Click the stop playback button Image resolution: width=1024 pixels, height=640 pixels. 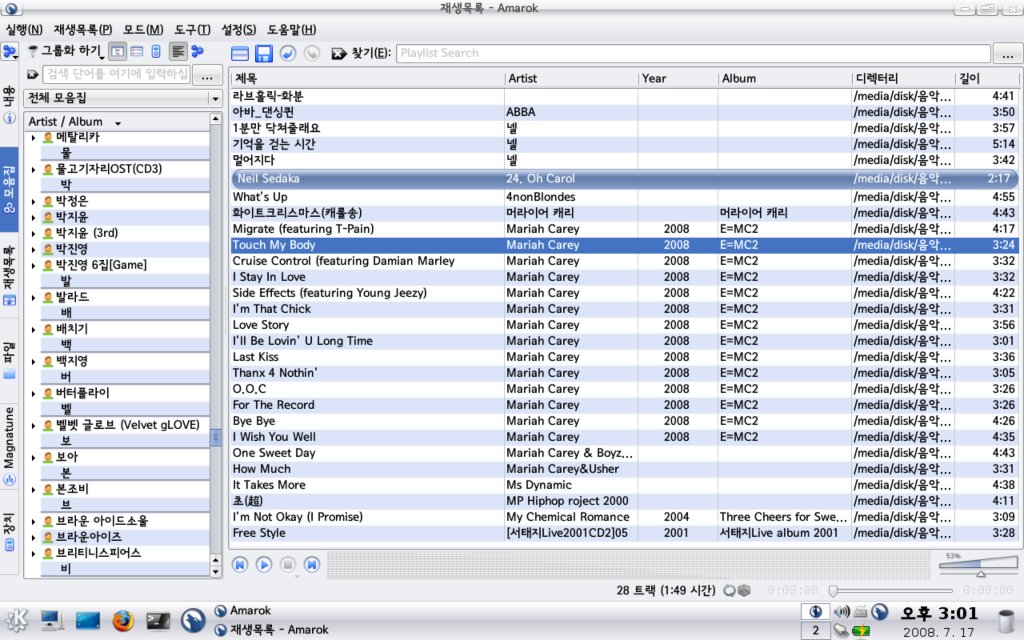pos(288,564)
